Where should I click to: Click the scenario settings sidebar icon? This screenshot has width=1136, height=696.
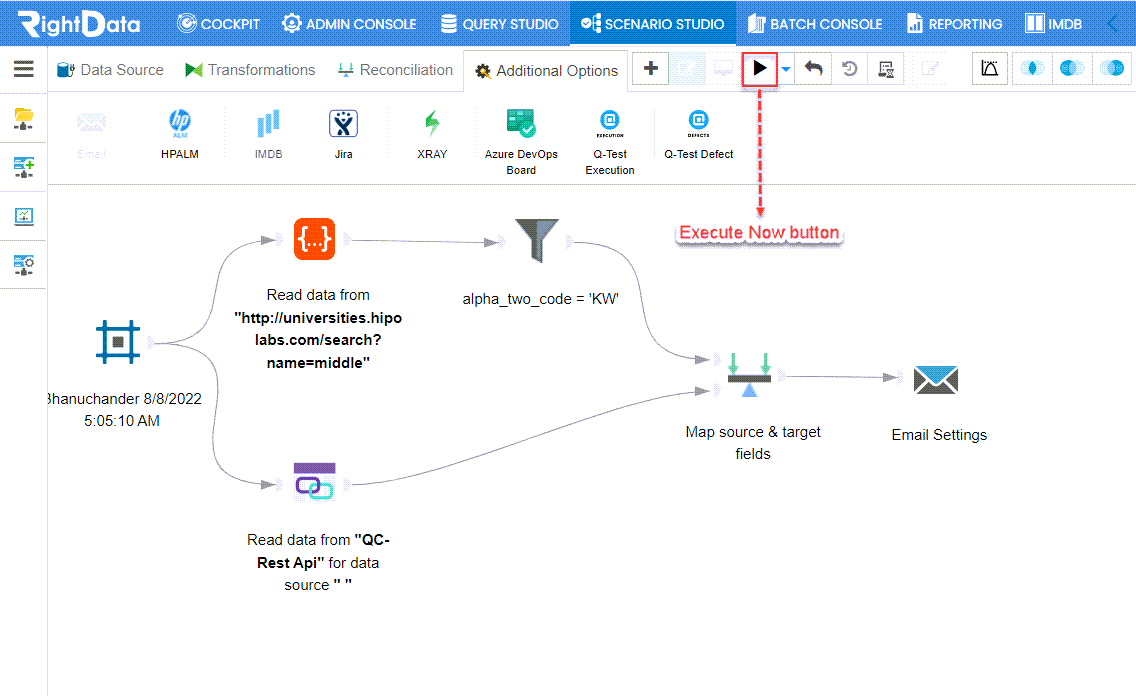[23, 265]
